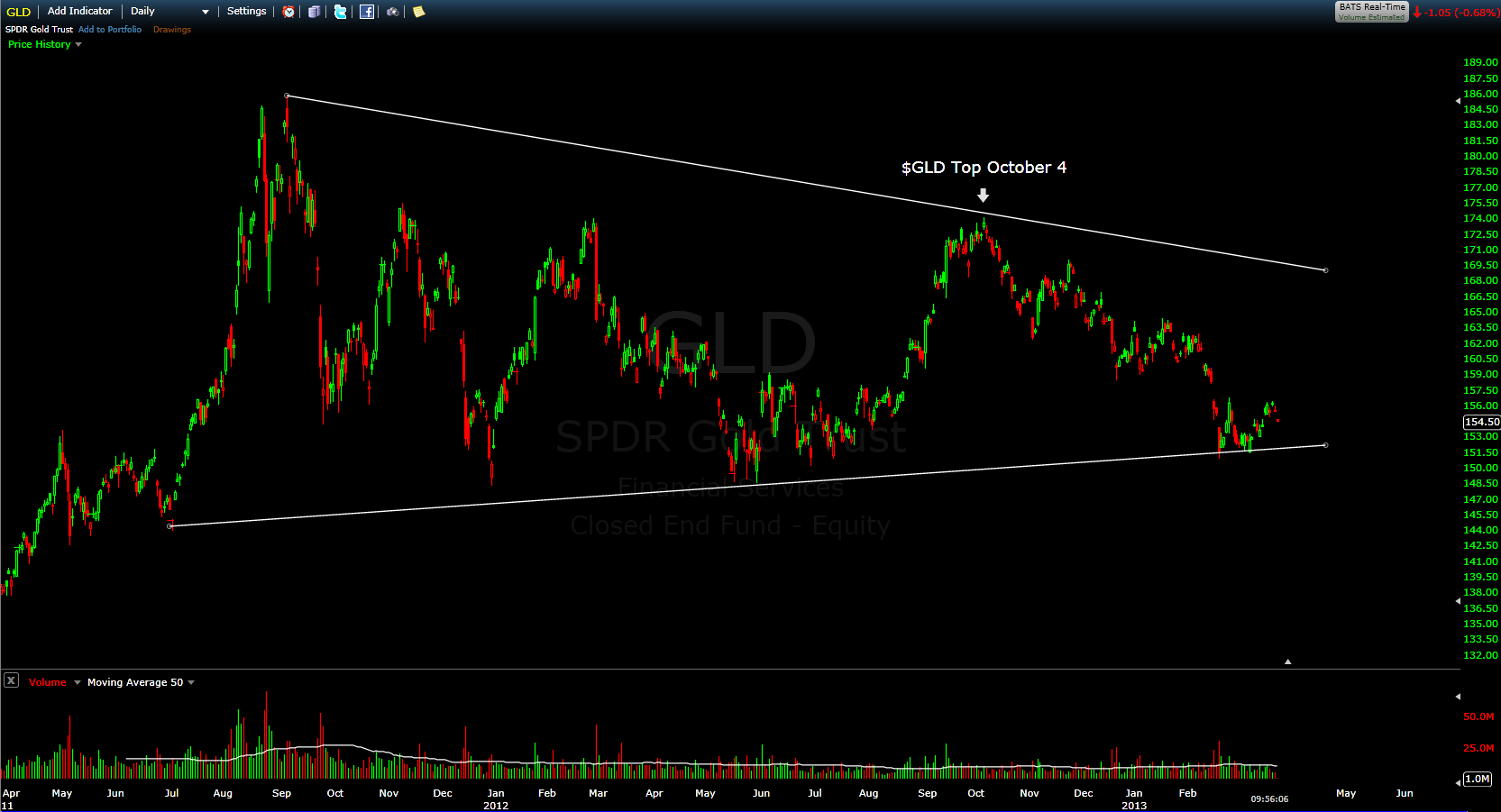
Task: Click the scale arrow left of 1.0M
Action: (1458, 782)
